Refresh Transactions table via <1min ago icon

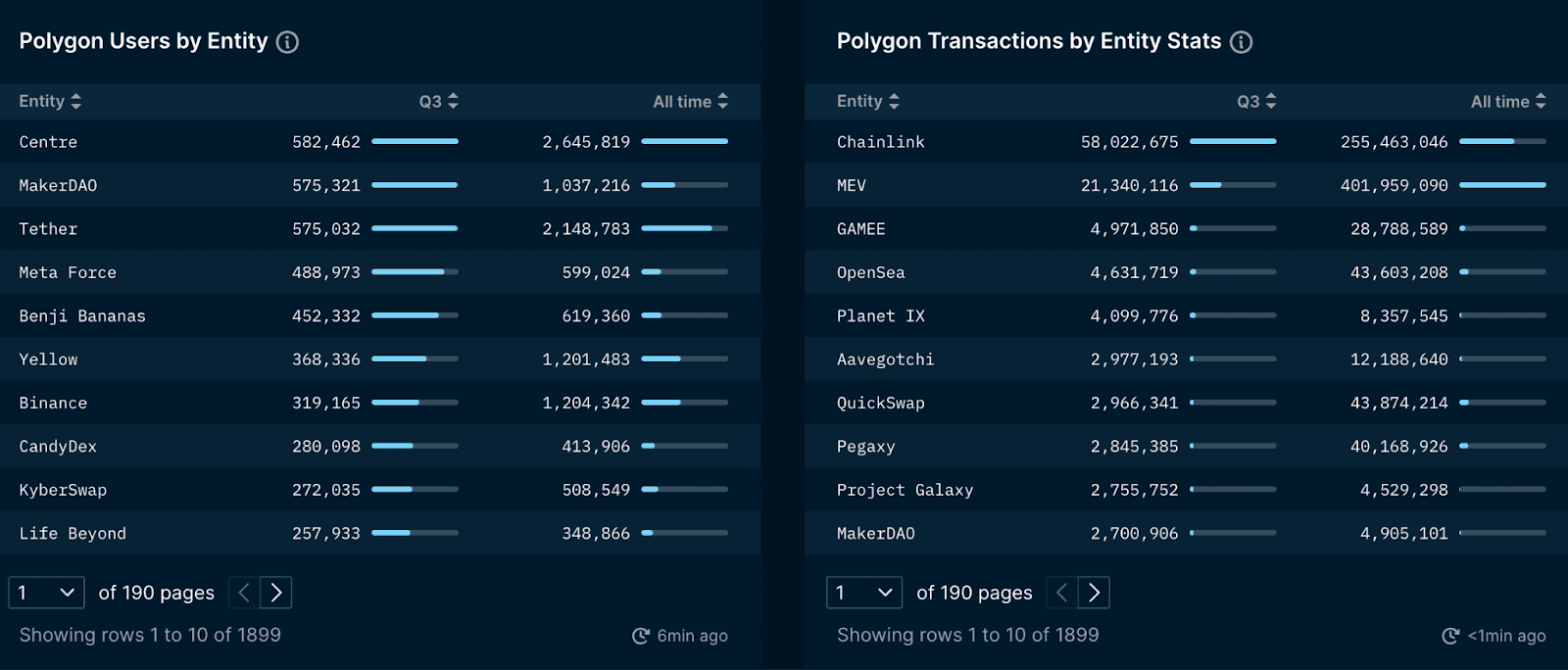tap(1450, 636)
